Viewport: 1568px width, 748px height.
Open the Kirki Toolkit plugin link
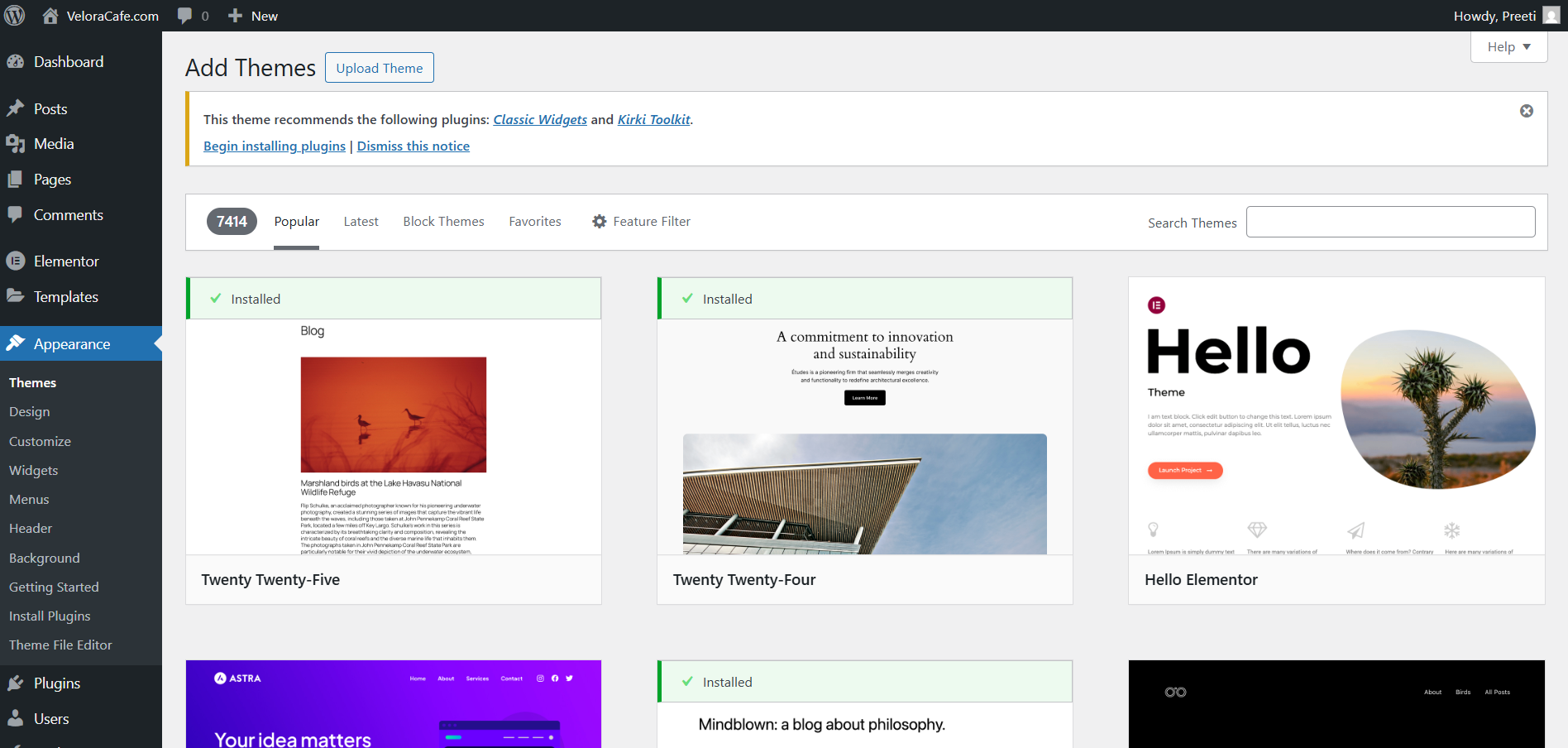click(654, 120)
